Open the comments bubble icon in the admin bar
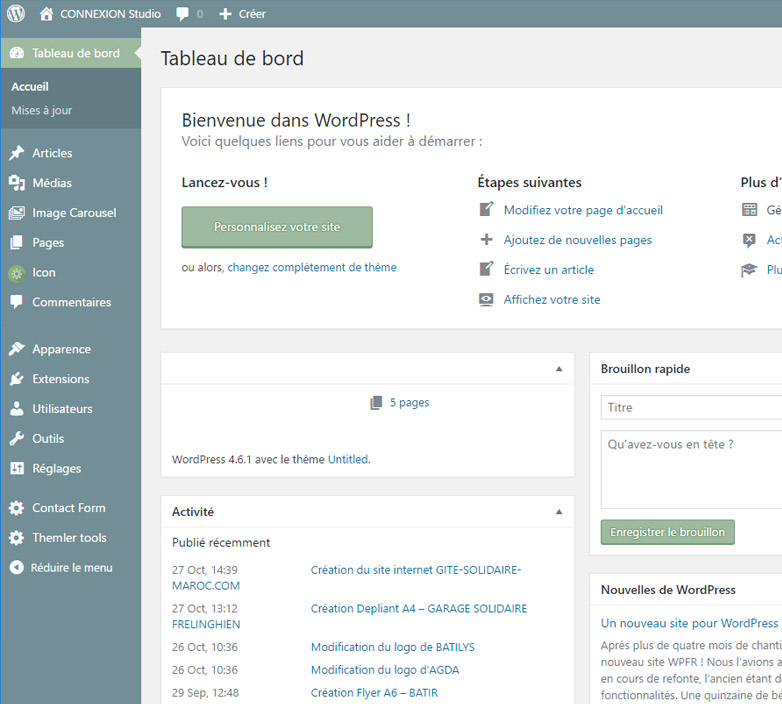This screenshot has height=704, width=782. pyautogui.click(x=183, y=14)
